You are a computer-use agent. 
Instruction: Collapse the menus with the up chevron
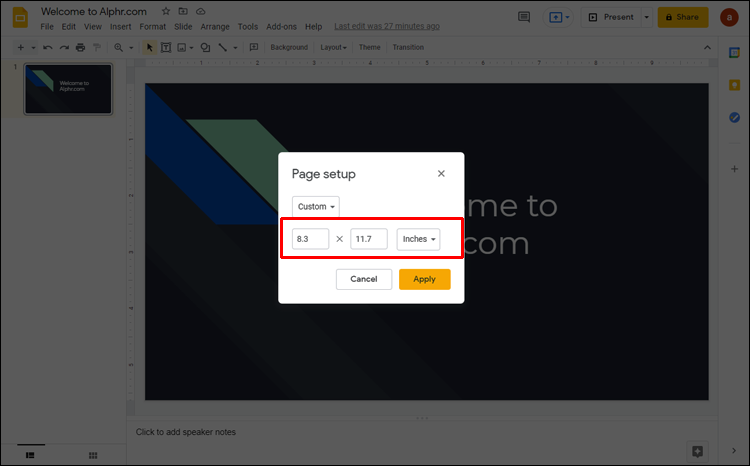coord(707,47)
